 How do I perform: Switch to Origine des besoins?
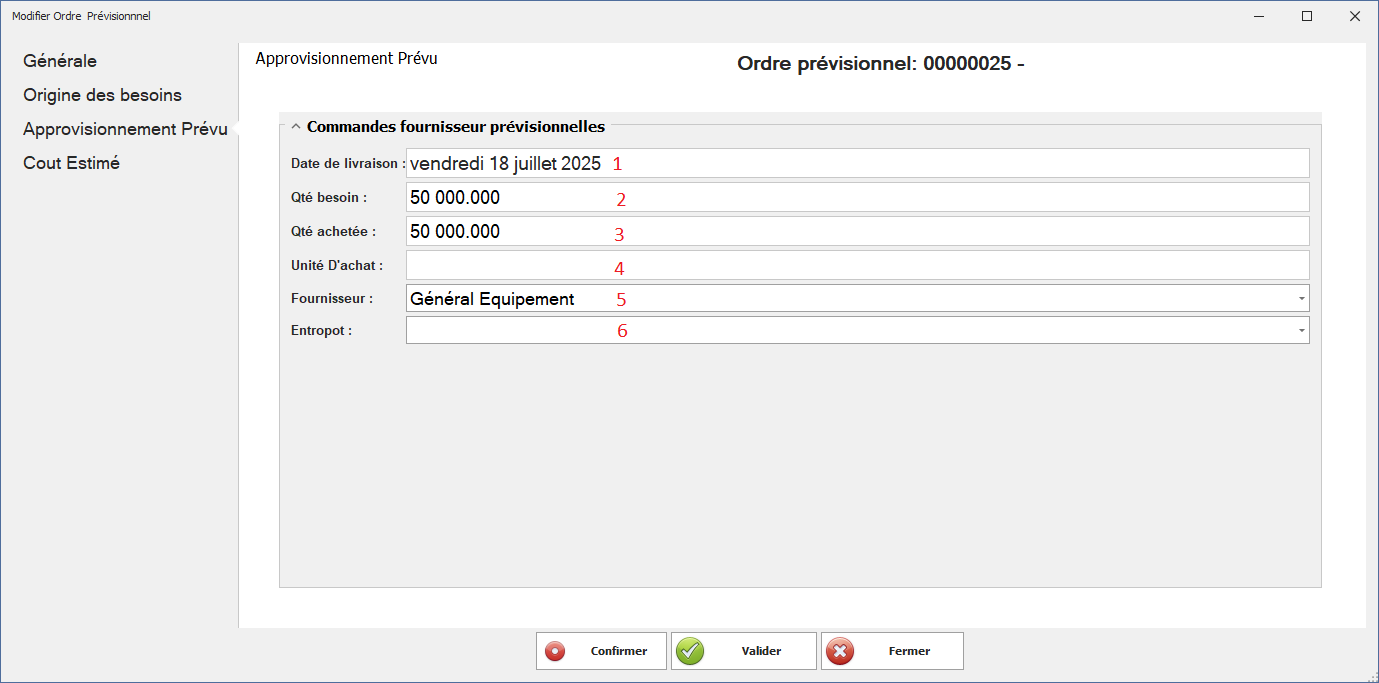(x=103, y=95)
